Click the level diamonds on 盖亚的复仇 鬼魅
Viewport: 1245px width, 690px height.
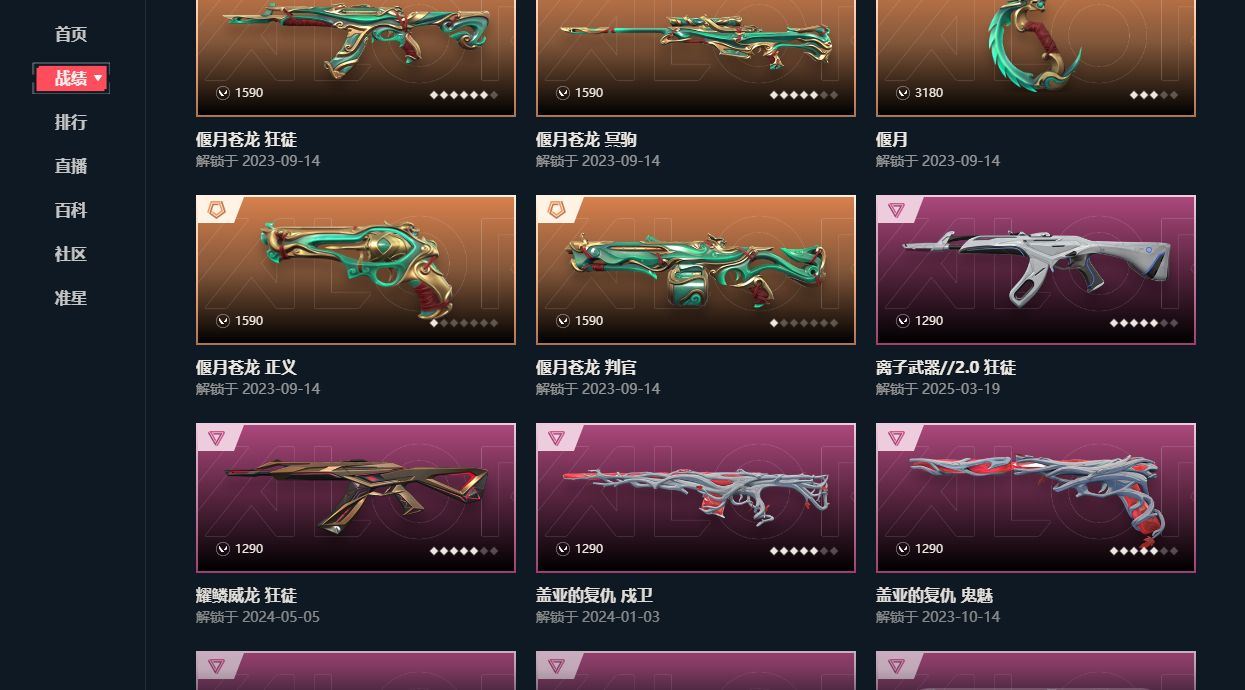(x=1144, y=551)
